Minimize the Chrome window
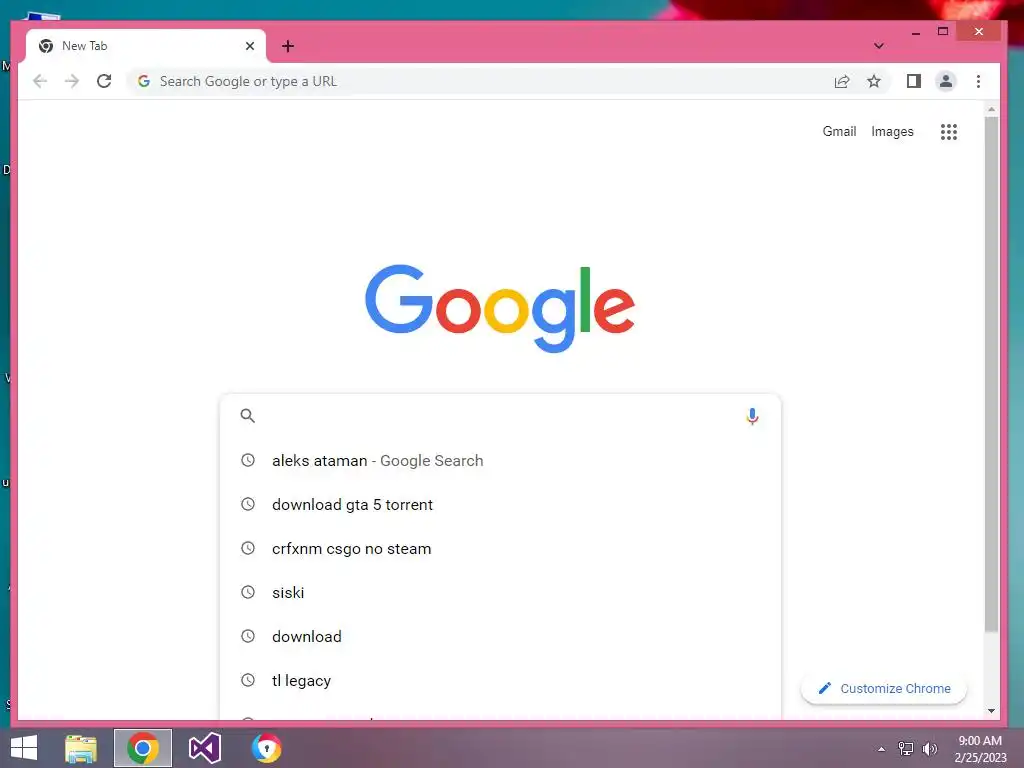Image resolution: width=1024 pixels, height=768 pixels. coord(916,31)
